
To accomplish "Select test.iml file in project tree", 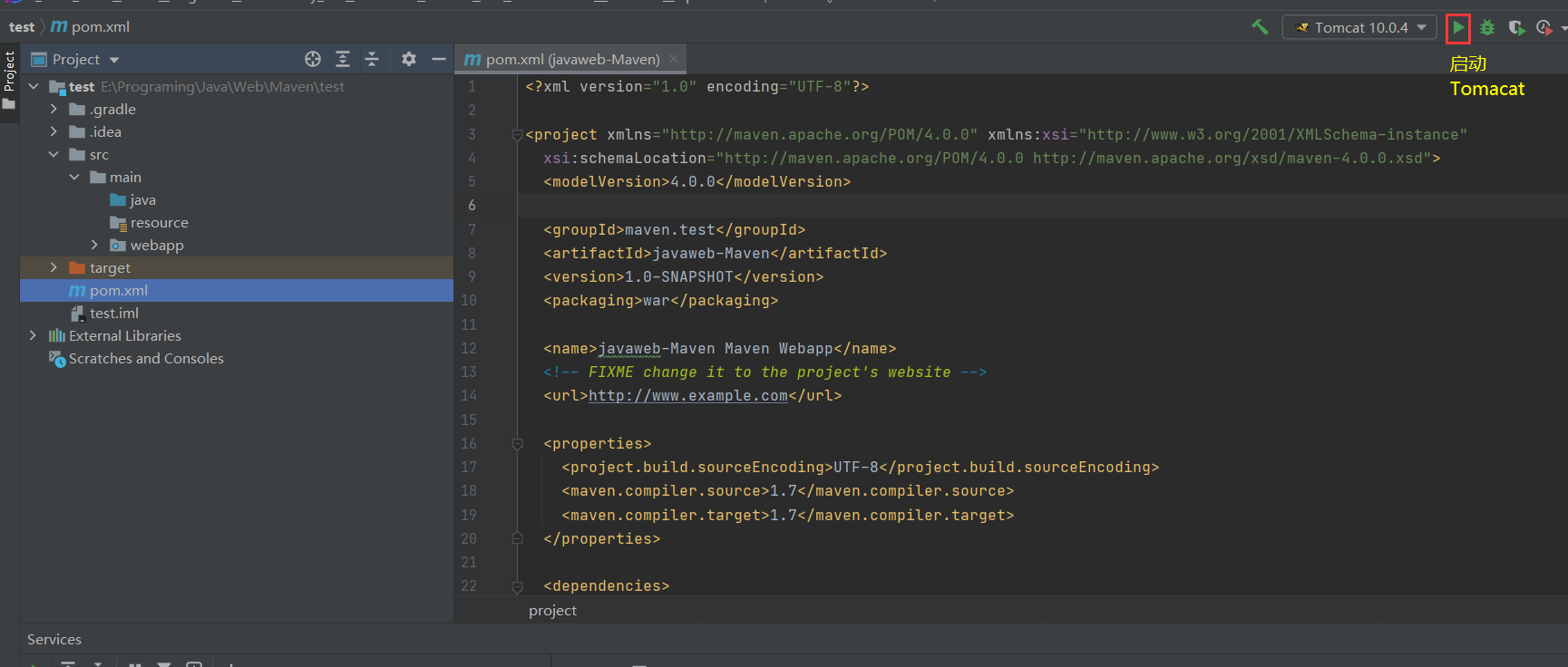I will (x=113, y=314).
